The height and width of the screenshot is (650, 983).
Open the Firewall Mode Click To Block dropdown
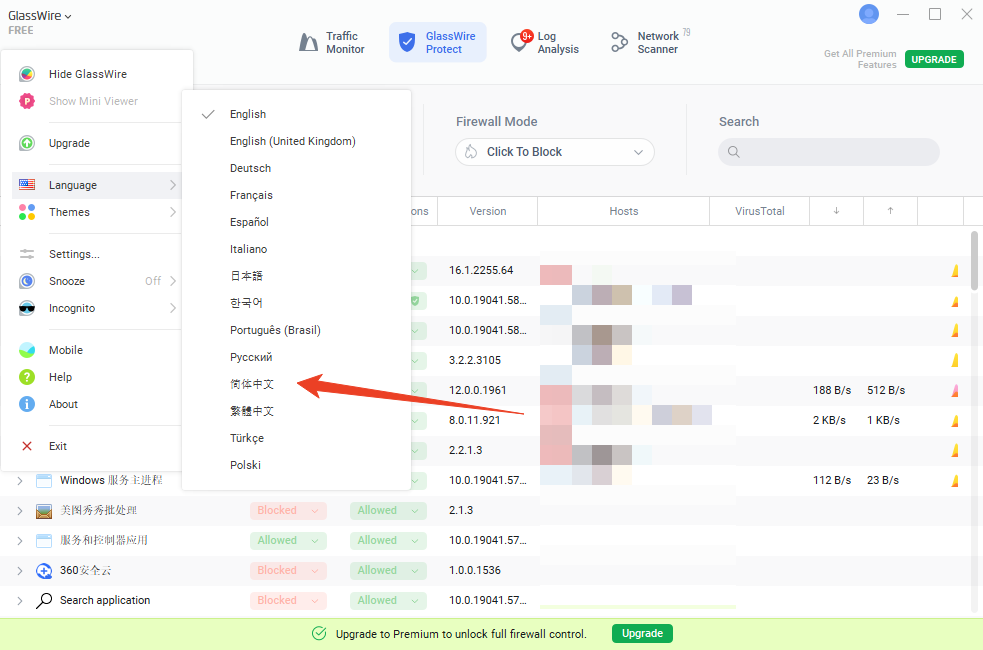(x=555, y=152)
